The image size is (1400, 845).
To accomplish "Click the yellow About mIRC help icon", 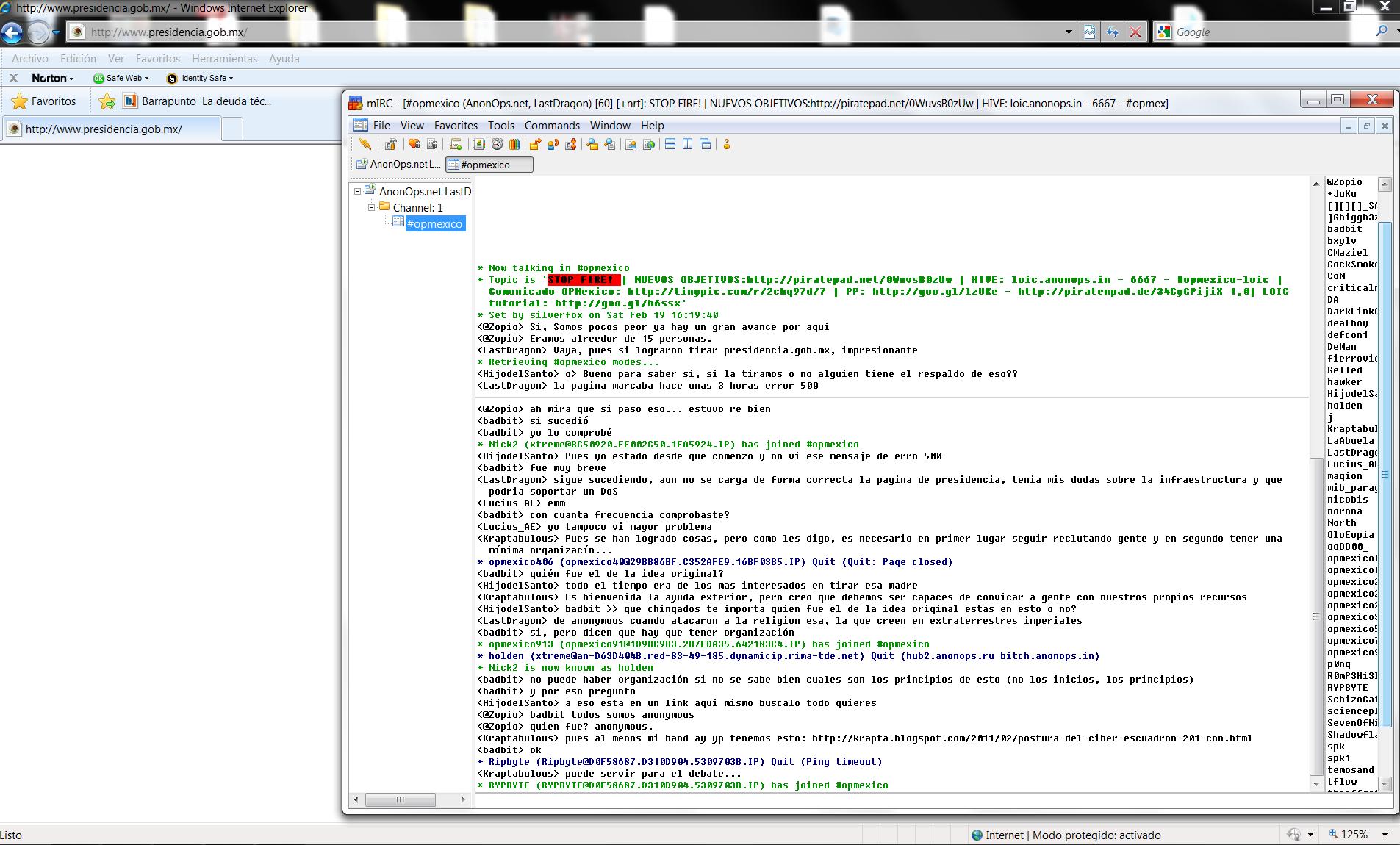I will click(x=726, y=145).
